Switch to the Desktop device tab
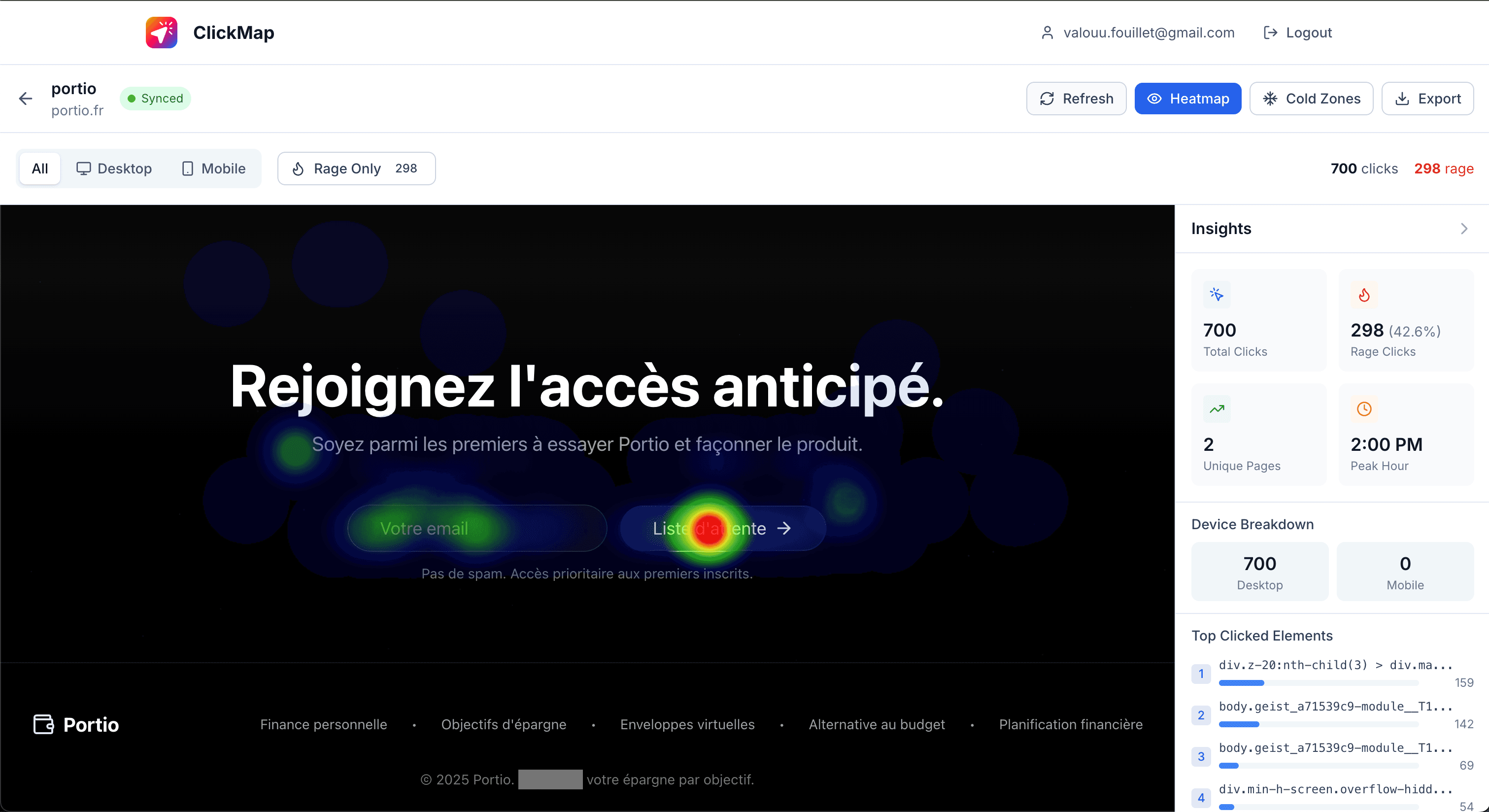The image size is (1489, 812). point(114,169)
